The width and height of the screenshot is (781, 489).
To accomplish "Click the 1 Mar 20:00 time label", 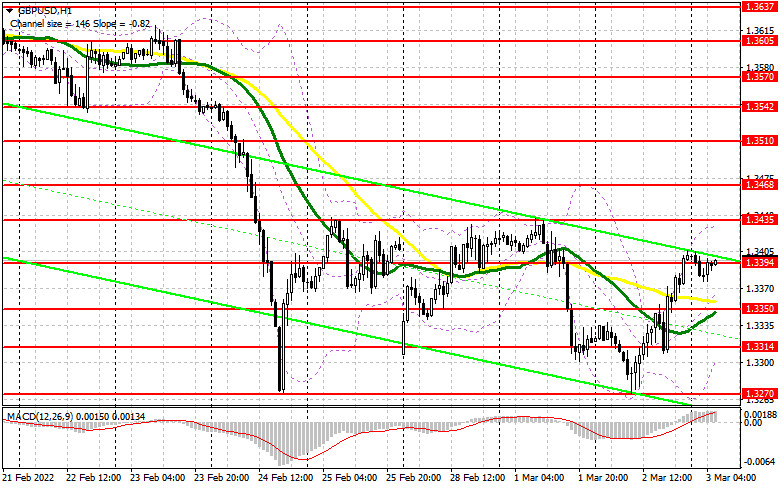I will click(603, 478).
